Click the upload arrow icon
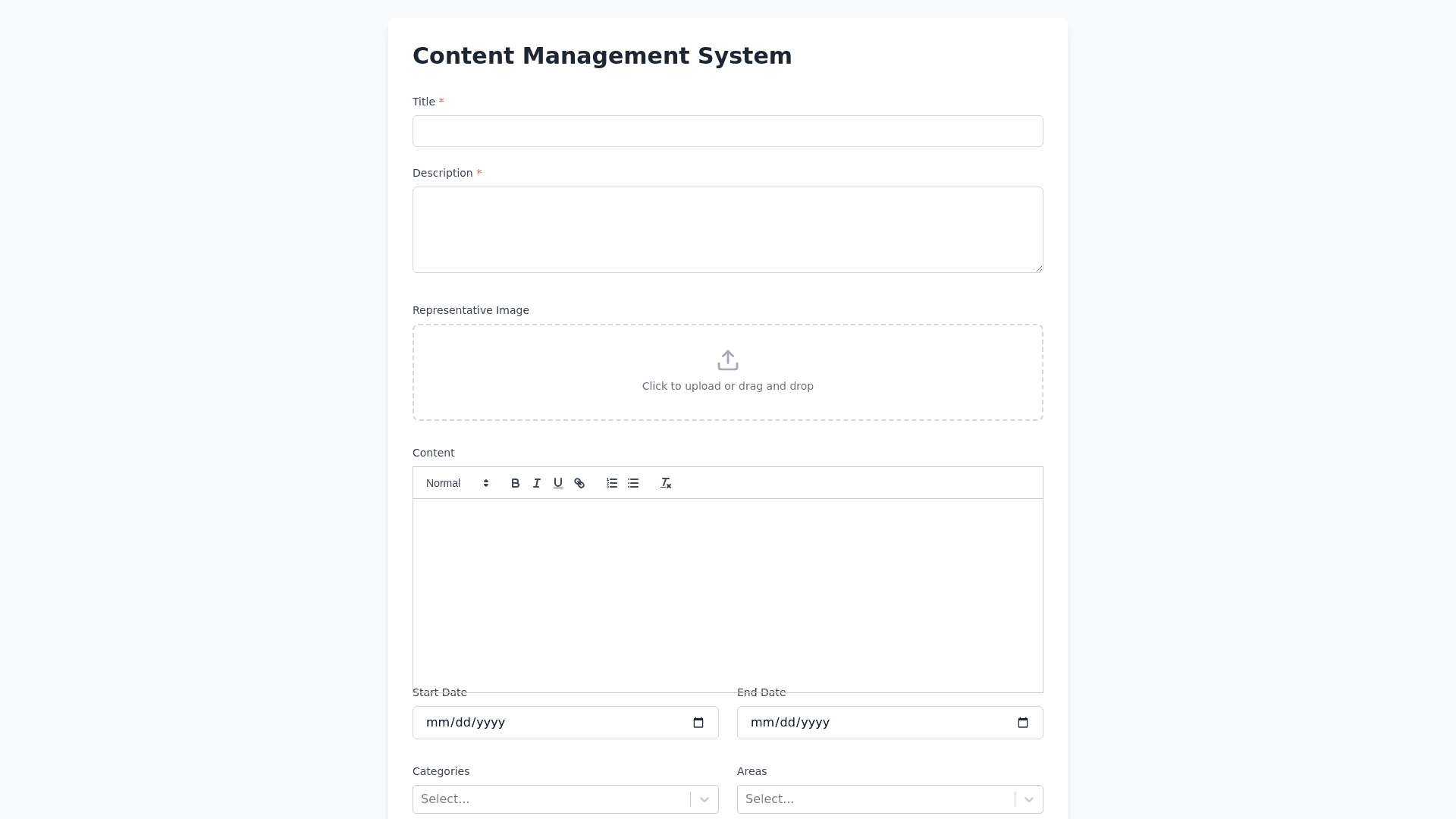 coord(727,360)
